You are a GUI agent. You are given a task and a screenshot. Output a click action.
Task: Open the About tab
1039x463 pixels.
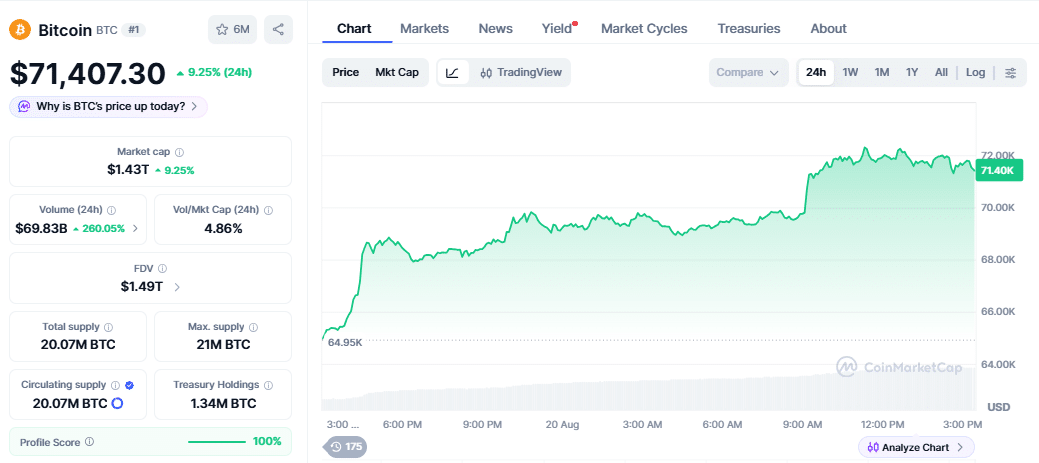pos(828,28)
